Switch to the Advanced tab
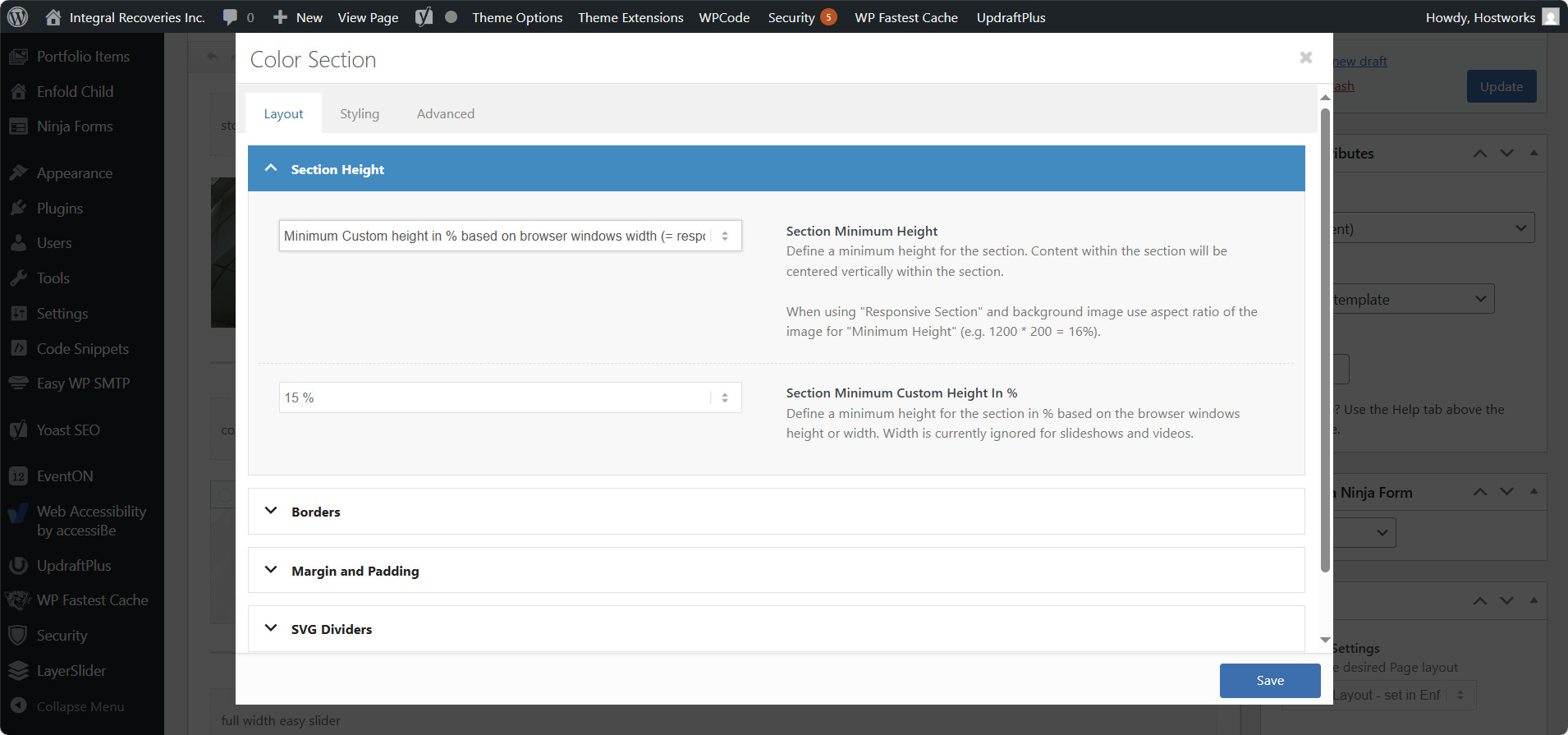The width and height of the screenshot is (1568, 735). tap(445, 114)
